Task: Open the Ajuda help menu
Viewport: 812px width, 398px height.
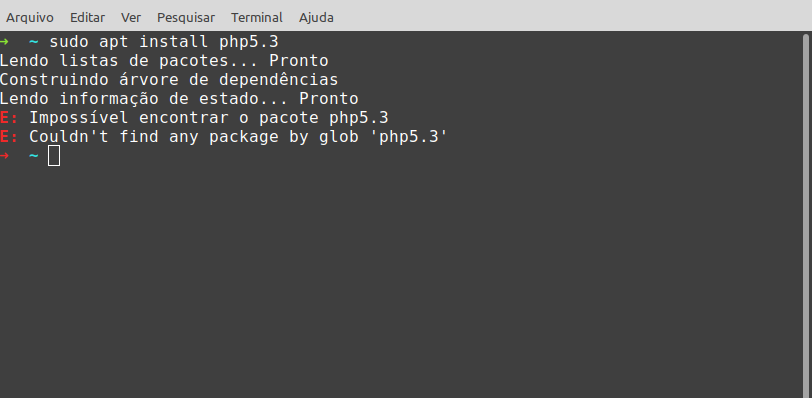Action: (x=316, y=18)
